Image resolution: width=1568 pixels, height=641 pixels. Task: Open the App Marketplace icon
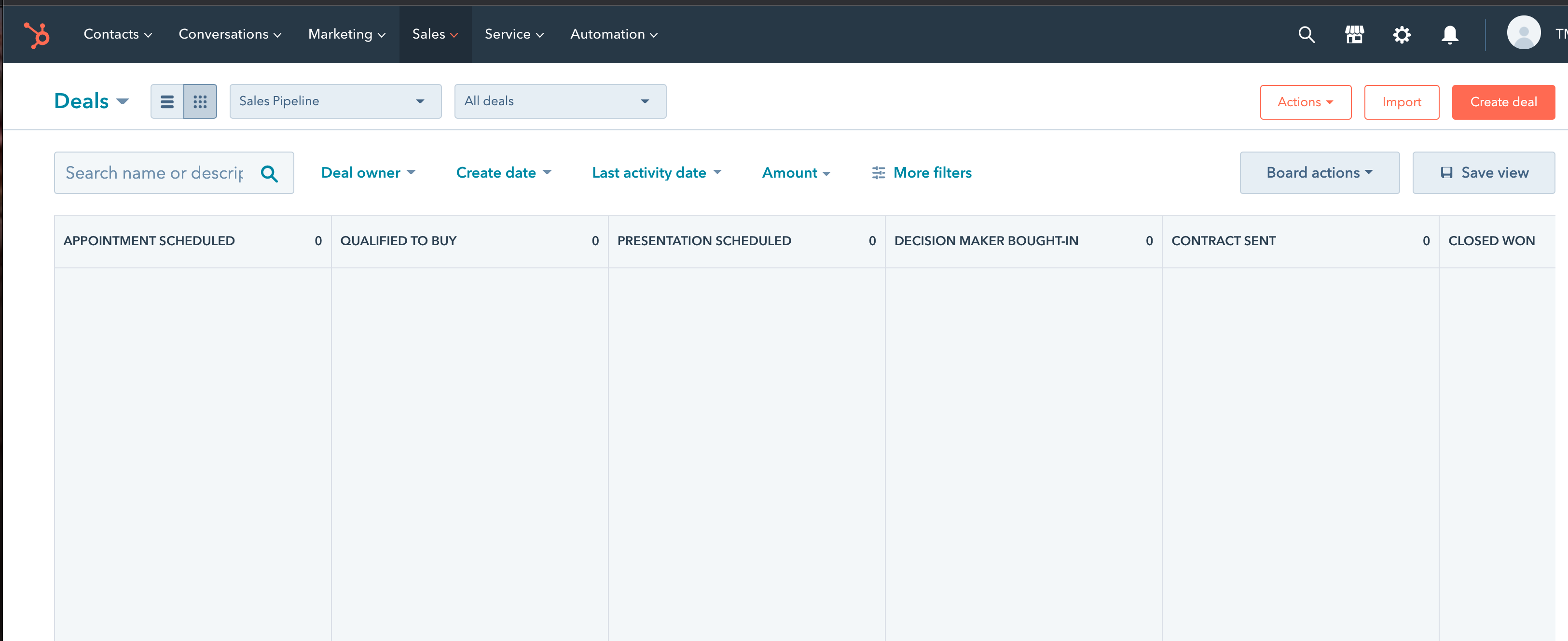click(x=1354, y=34)
